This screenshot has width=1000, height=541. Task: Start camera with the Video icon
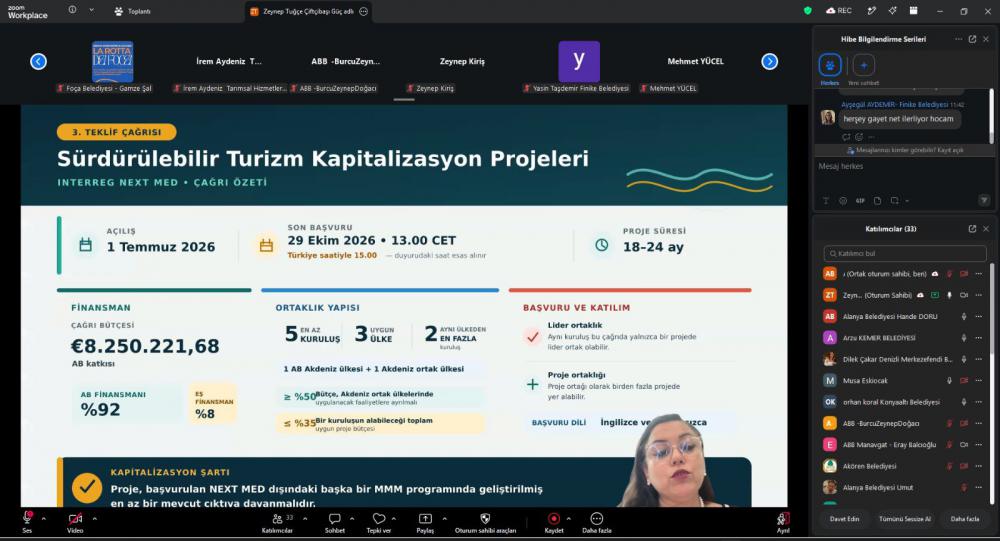[75, 519]
